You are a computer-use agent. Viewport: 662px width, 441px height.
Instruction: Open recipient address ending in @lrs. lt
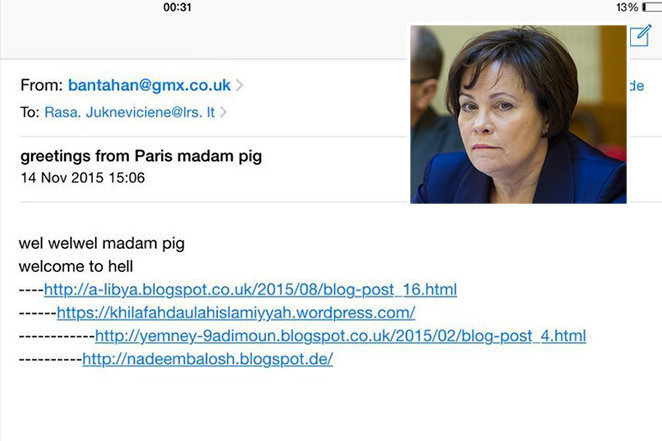coord(130,112)
